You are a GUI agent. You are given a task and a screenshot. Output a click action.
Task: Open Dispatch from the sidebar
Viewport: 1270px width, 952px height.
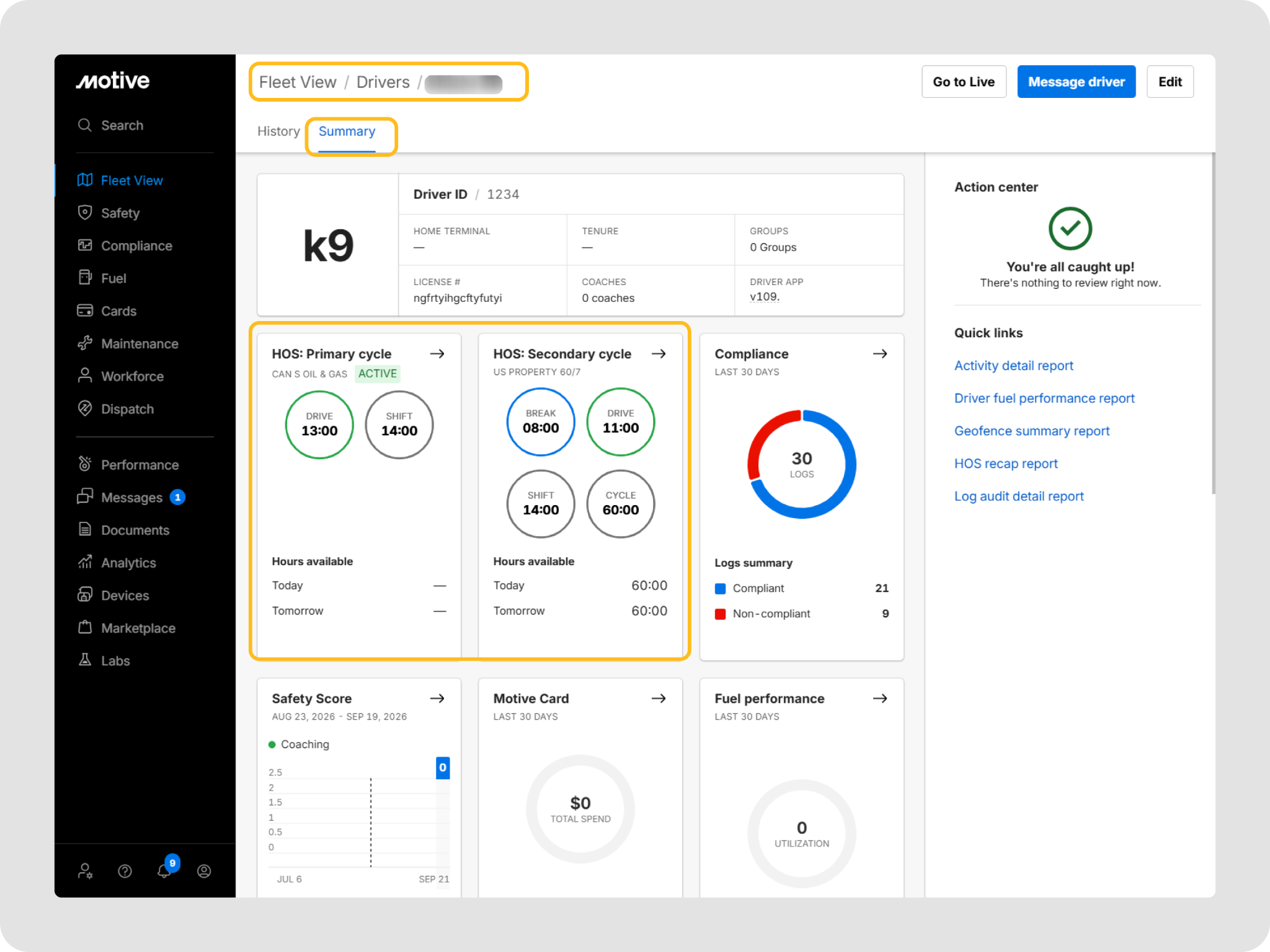[127, 408]
